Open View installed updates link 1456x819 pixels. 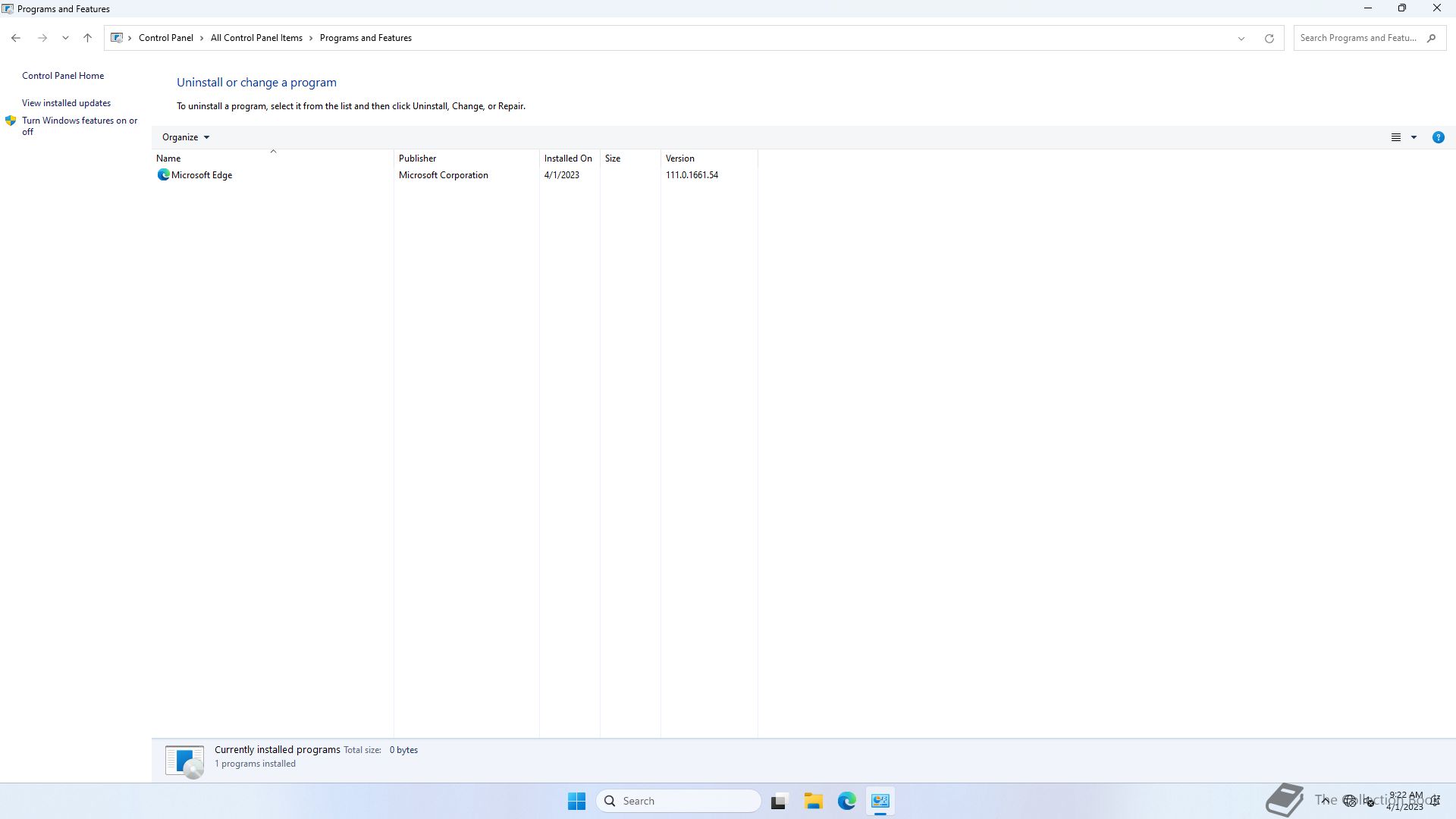[x=66, y=103]
